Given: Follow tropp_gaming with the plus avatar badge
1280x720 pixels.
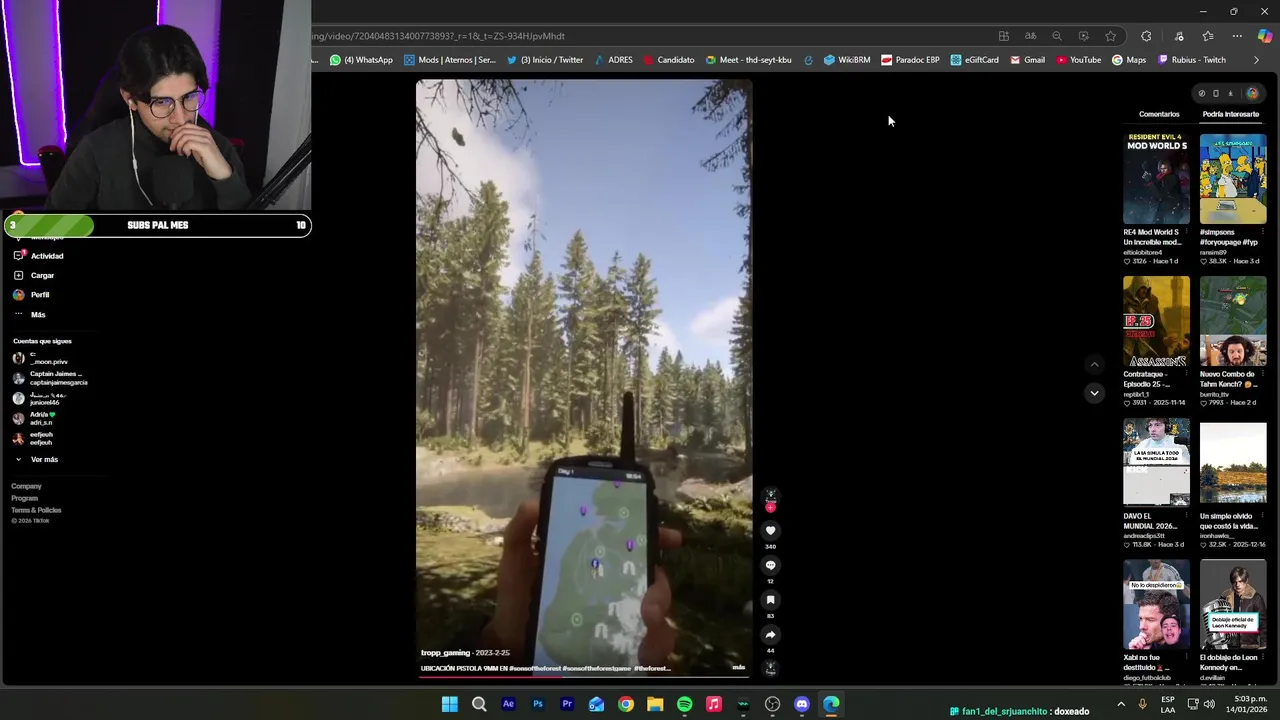Looking at the screenshot, I should point(770,507).
